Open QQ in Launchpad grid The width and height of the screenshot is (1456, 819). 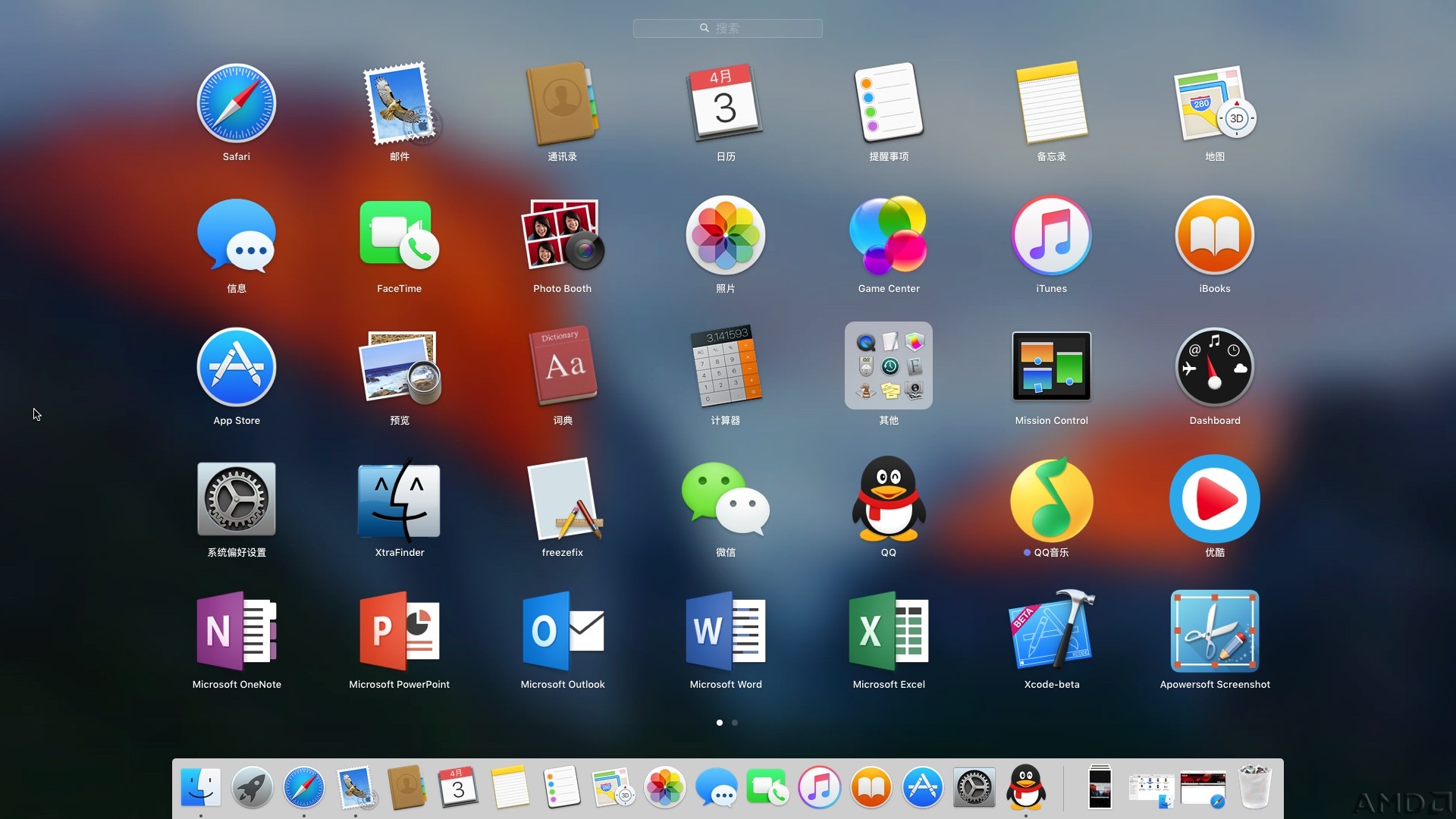click(889, 499)
